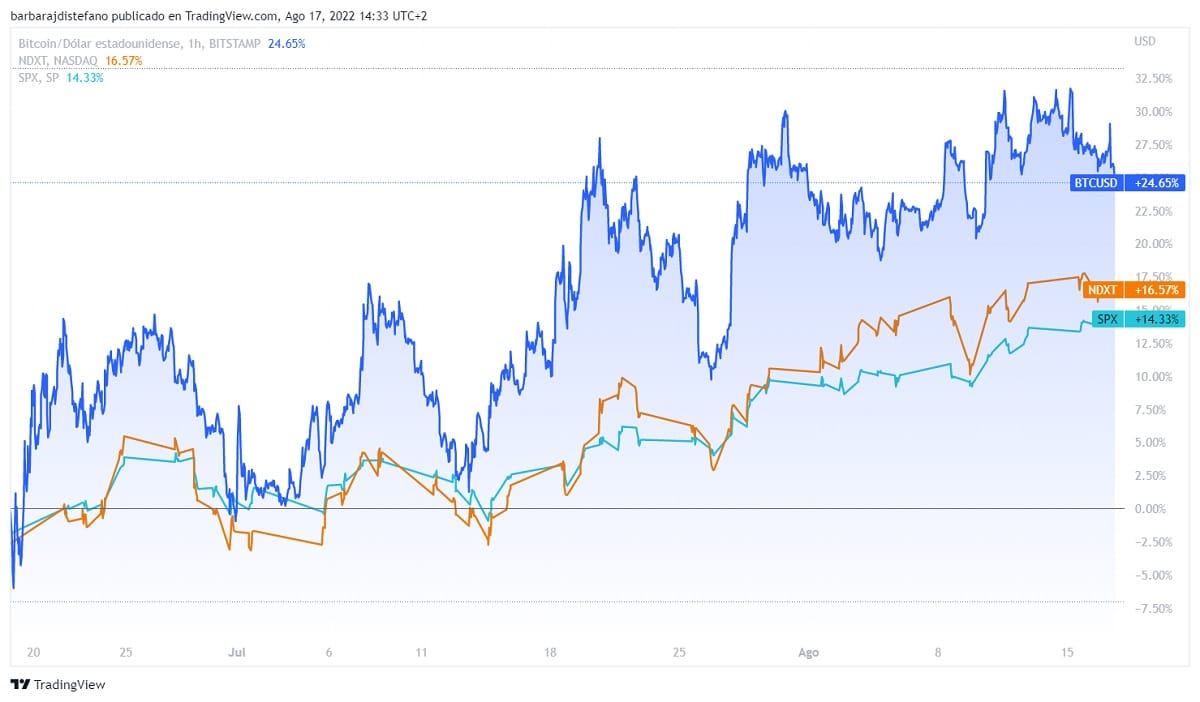The width and height of the screenshot is (1200, 702).
Task: Click the blue BTCUSD price label
Action: point(1096,183)
